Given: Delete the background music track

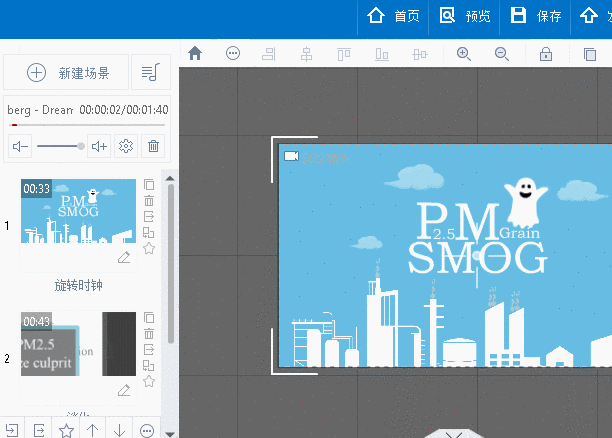Looking at the screenshot, I should coord(153,147).
